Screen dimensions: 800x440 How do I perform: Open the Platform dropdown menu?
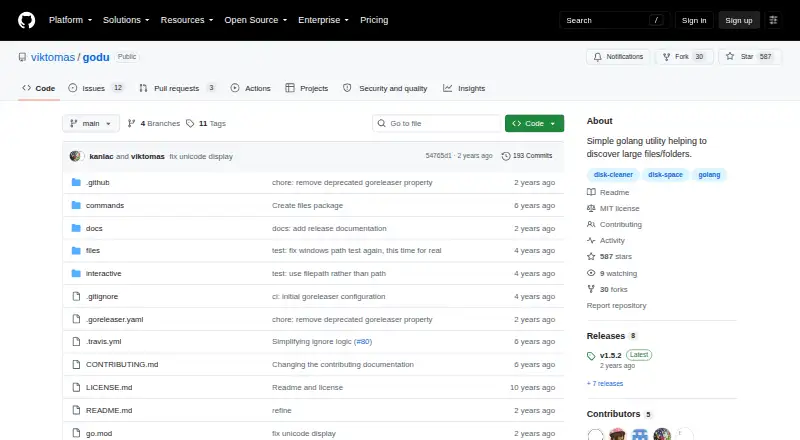(x=70, y=20)
